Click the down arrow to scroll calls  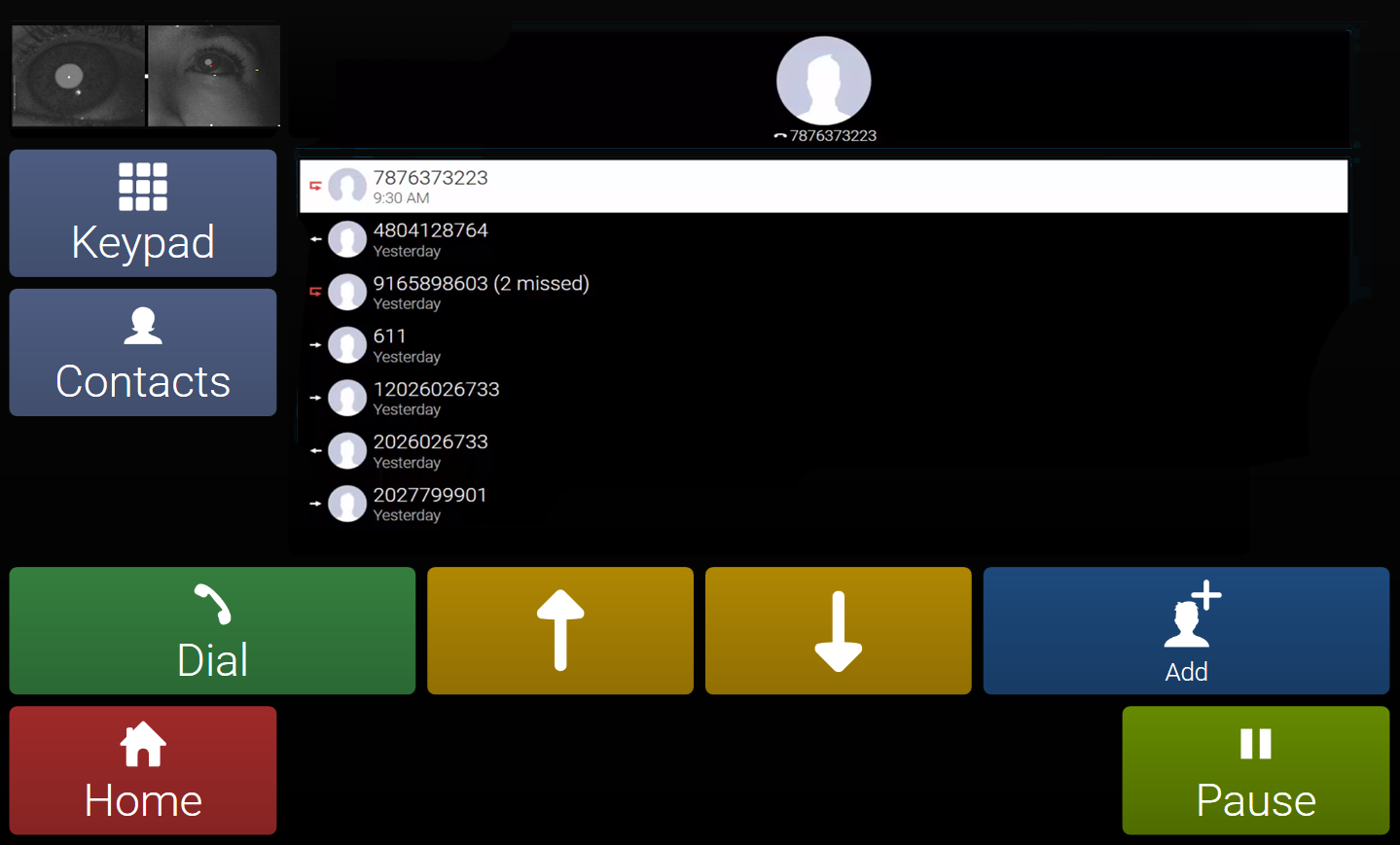(838, 630)
